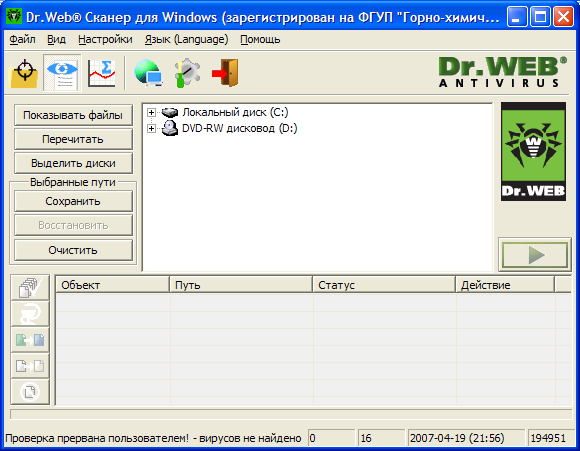The height and width of the screenshot is (451, 580).
Task: Open the Настройки menu
Action: tap(105, 39)
